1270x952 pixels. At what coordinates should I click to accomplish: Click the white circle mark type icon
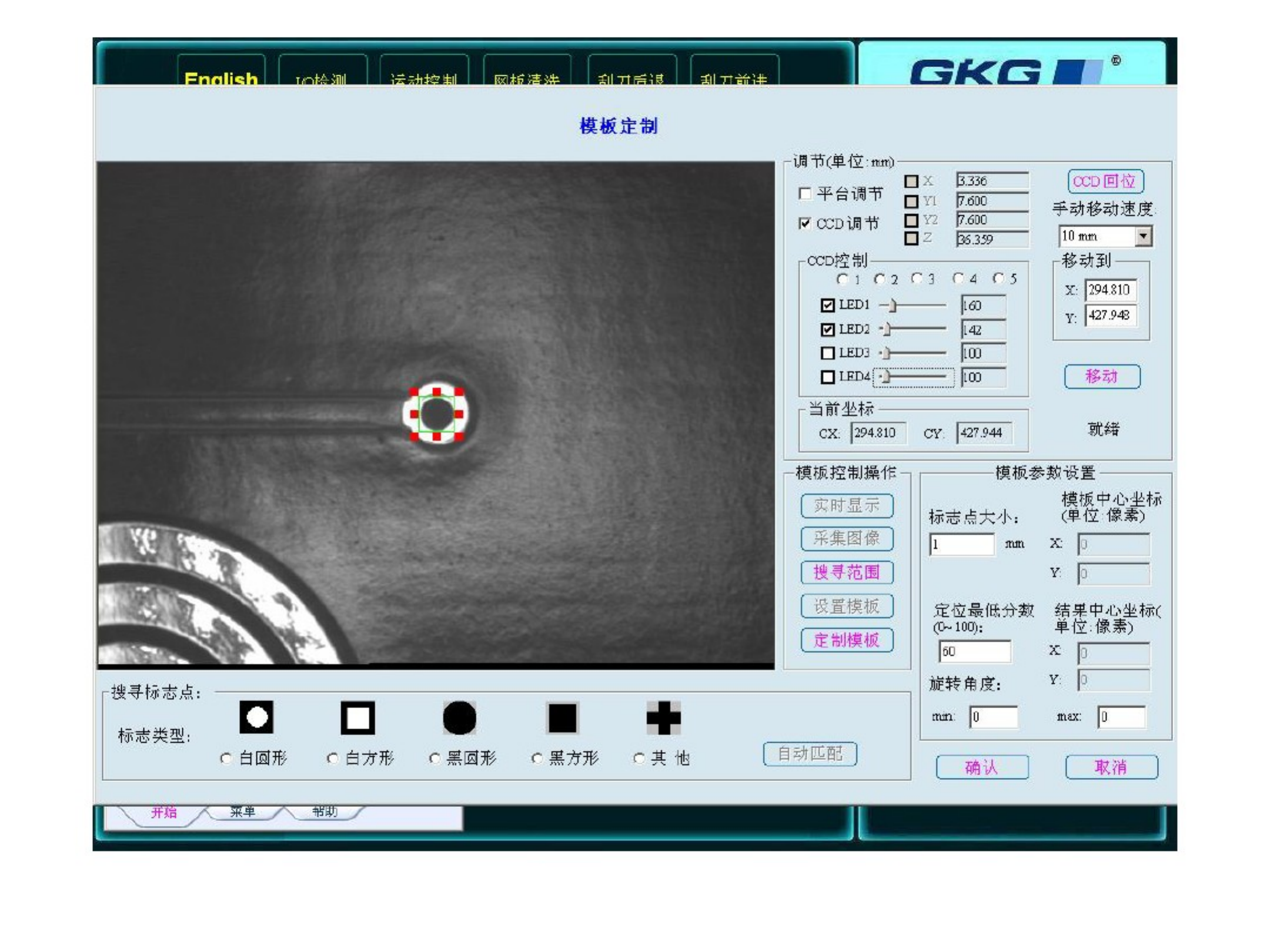[256, 717]
